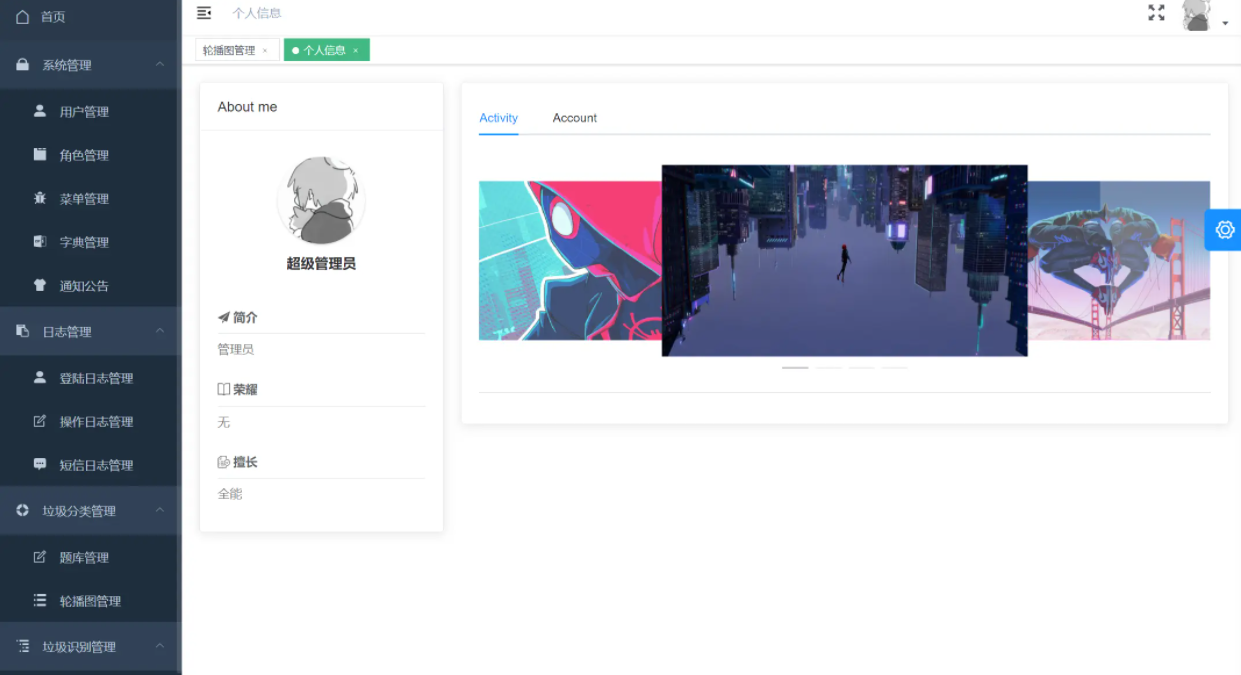Click the 超级管理员 name text
Image resolution: width=1241 pixels, height=675 pixels.
click(321, 264)
